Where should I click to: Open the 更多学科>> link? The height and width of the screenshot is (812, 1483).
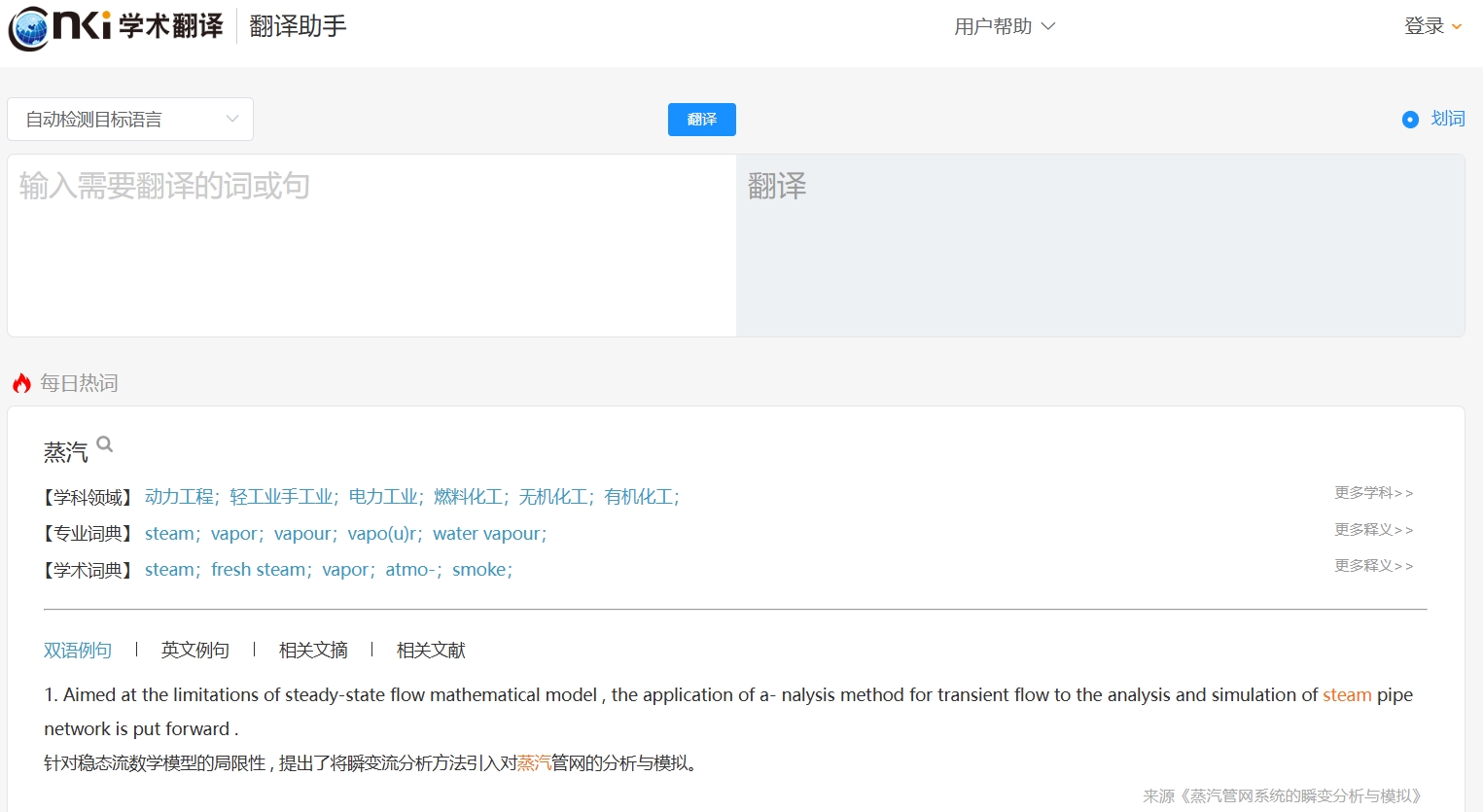[x=1373, y=493]
